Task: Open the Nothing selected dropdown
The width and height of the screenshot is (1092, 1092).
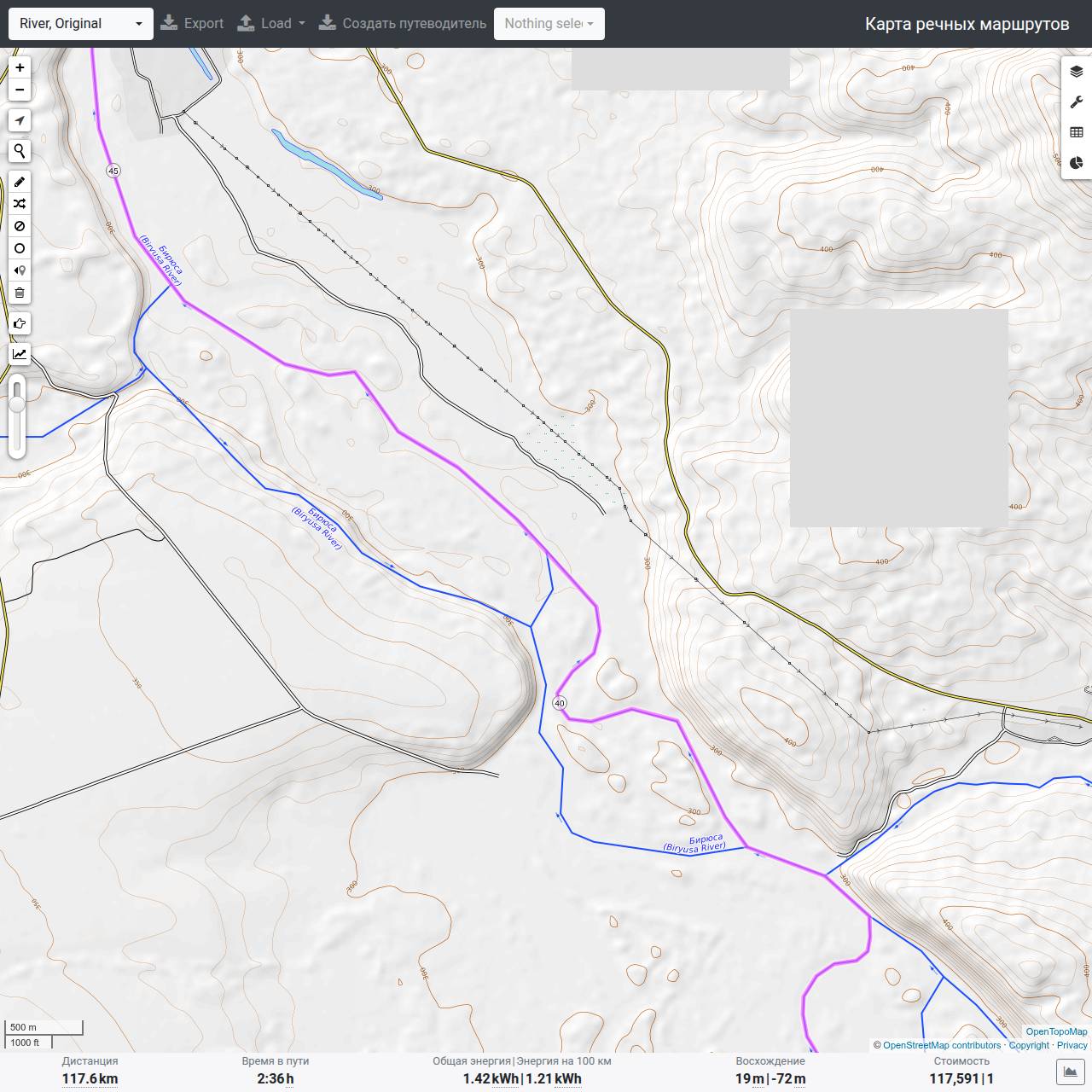Action: click(x=549, y=24)
